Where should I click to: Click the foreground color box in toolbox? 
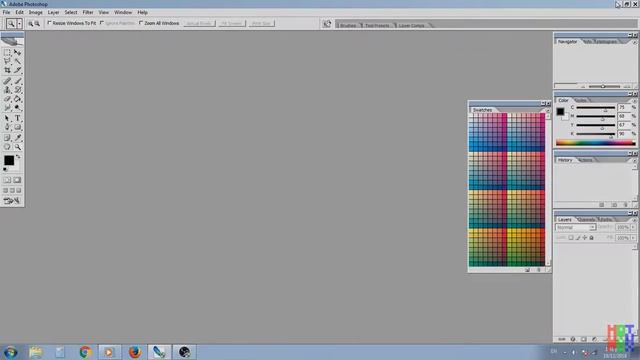coord(9,160)
